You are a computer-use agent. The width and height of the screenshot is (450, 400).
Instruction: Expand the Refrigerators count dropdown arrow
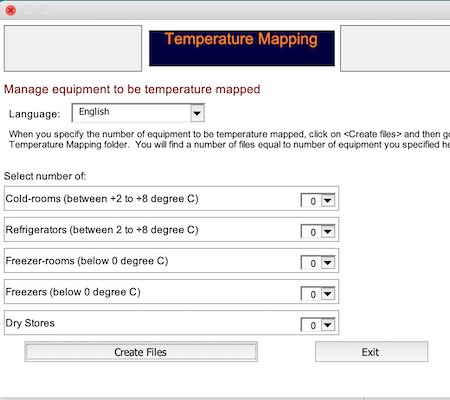pos(328,232)
